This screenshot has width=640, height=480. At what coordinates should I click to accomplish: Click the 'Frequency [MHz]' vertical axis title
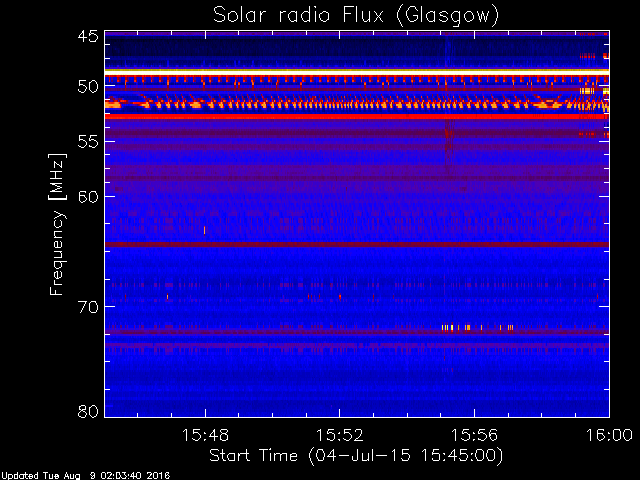point(57,224)
